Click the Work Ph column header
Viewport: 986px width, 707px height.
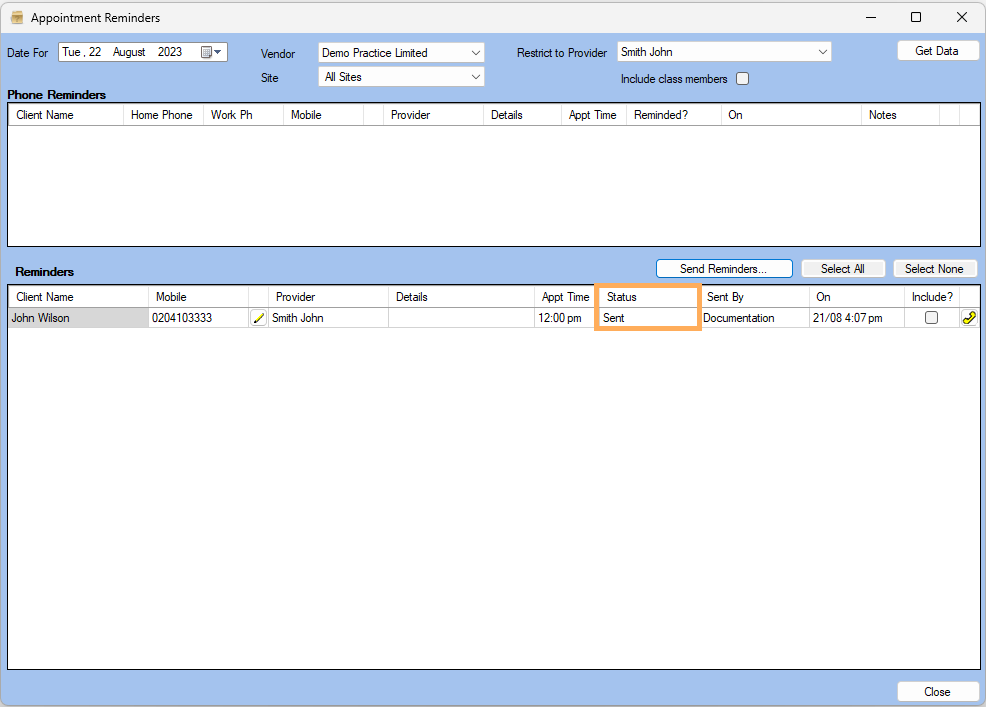(243, 115)
